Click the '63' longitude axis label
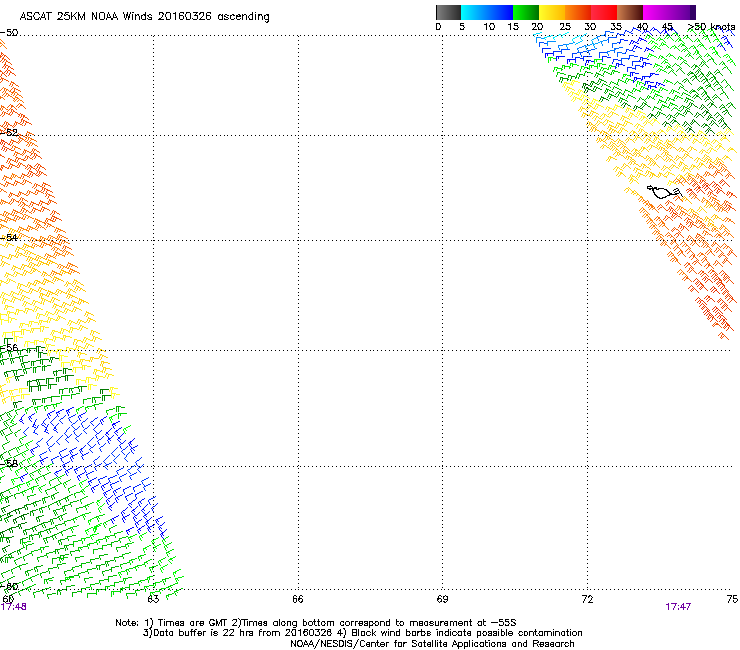 tap(153, 599)
